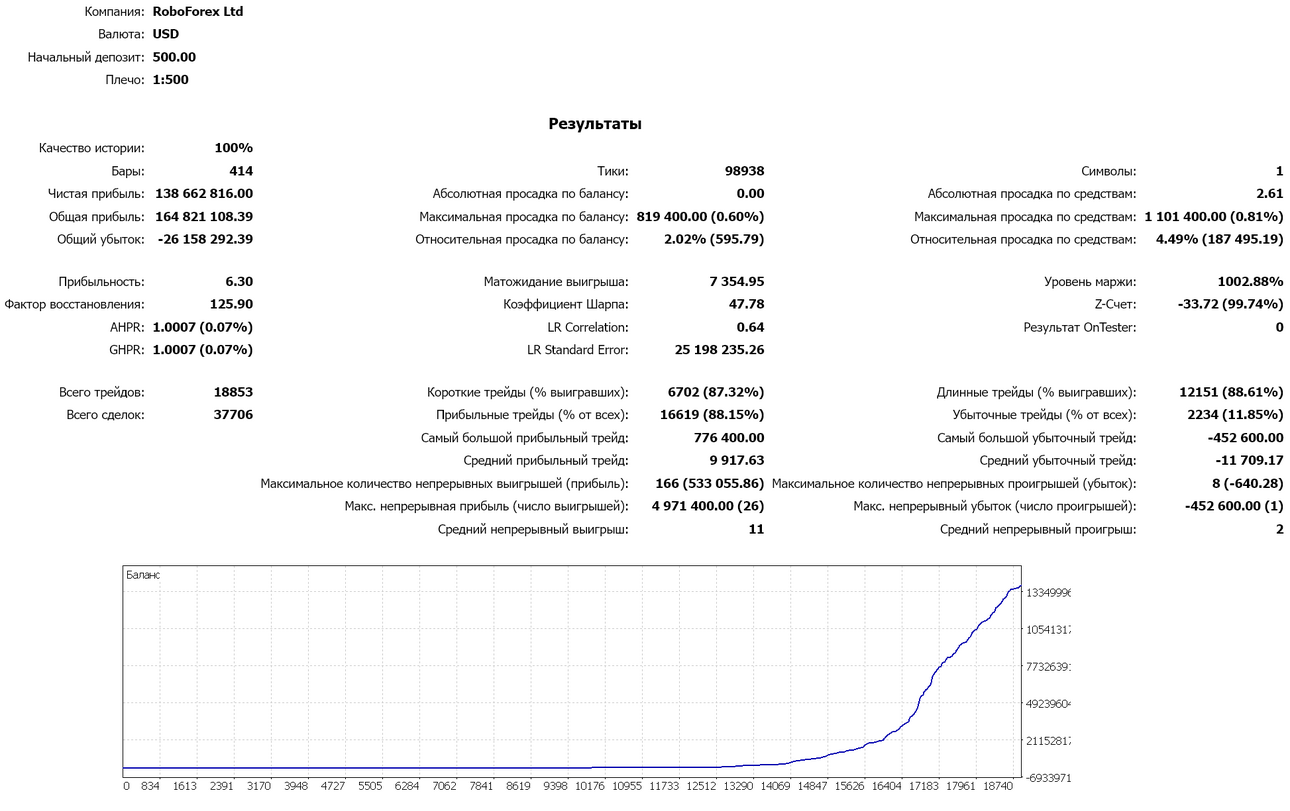1290x811 pixels.
Task: Click the bars value 414
Action: (241, 171)
